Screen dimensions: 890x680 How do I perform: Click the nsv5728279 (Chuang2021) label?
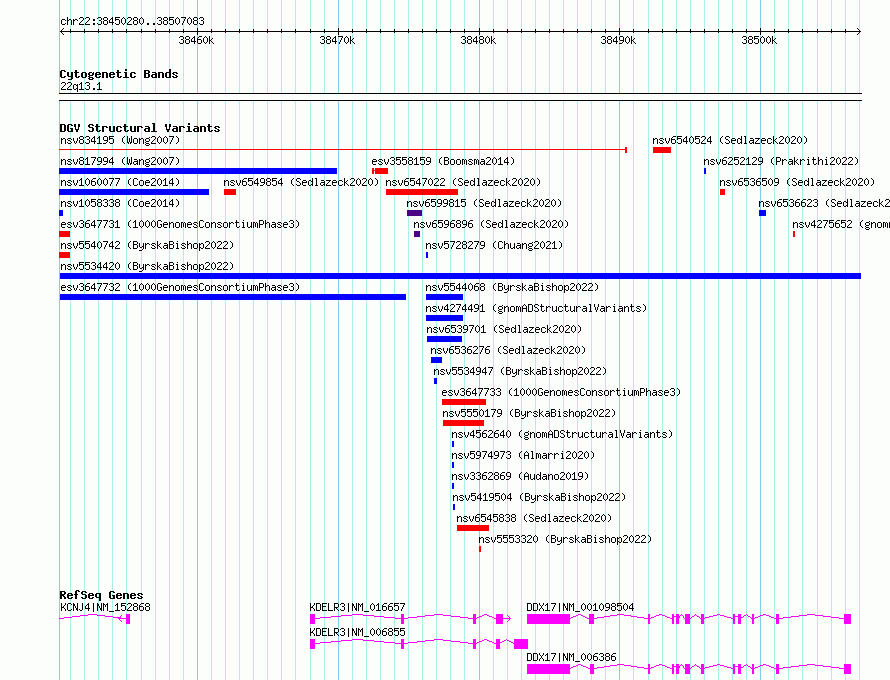pyautogui.click(x=494, y=245)
